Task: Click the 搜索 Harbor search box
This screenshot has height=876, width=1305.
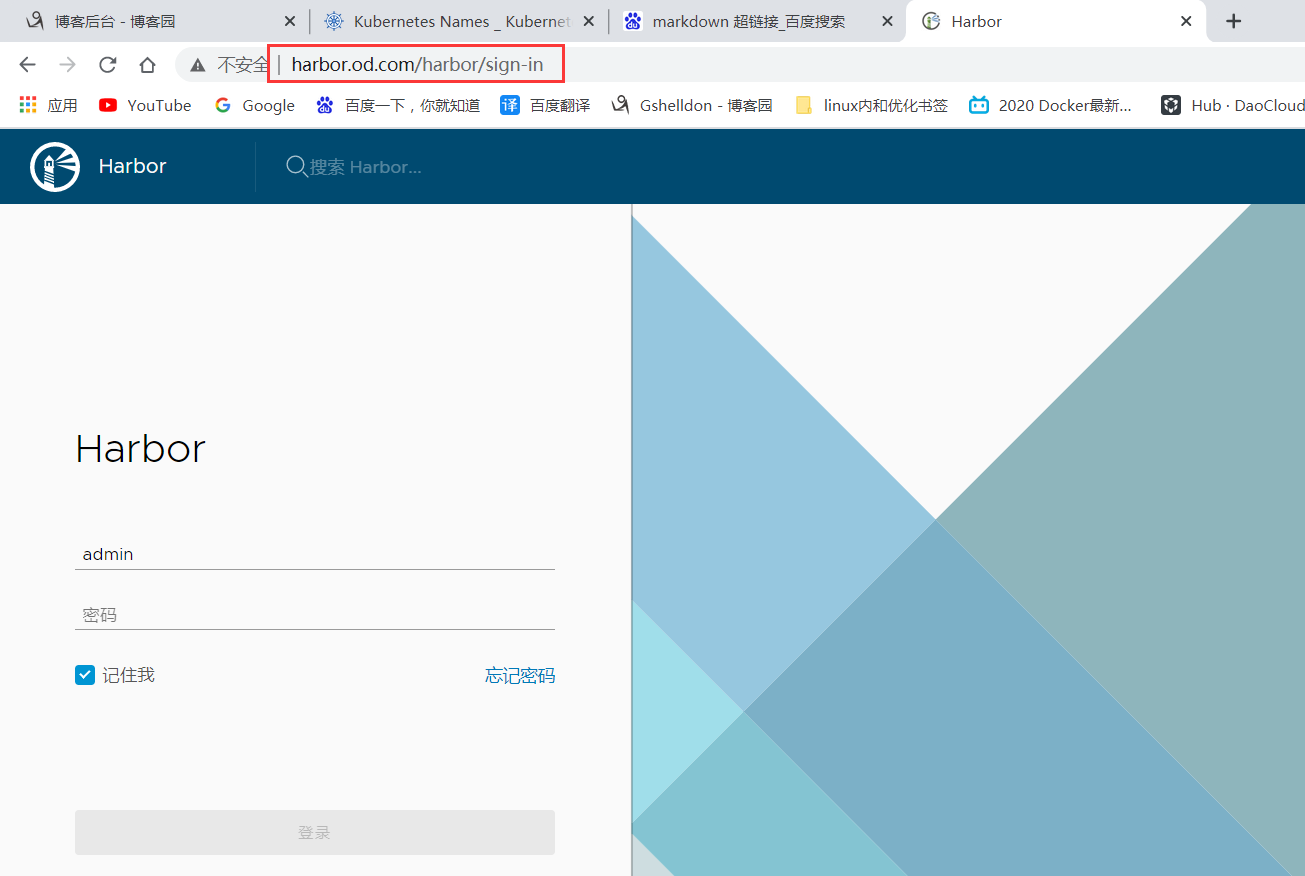Action: tap(366, 167)
